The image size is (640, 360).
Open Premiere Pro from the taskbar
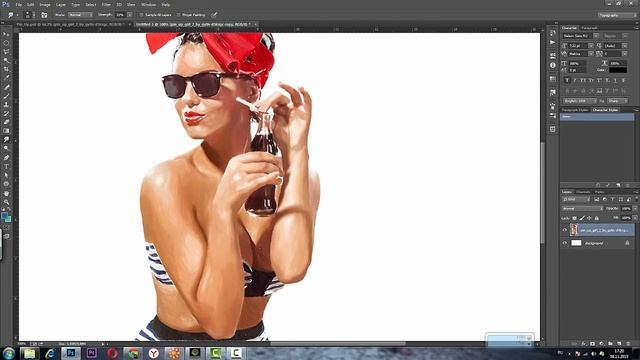point(91,353)
